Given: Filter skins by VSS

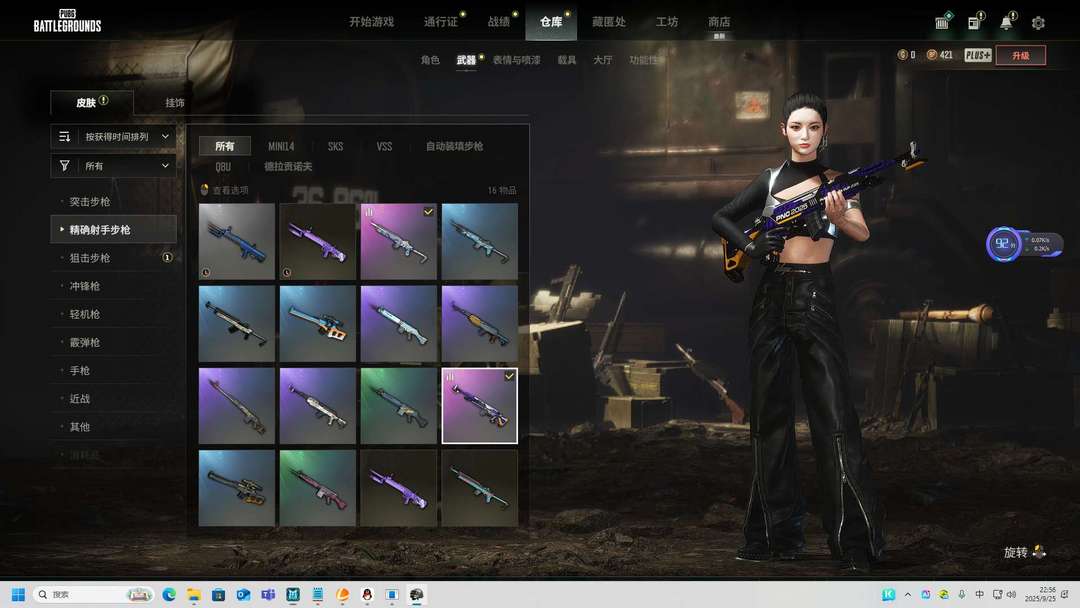Looking at the screenshot, I should 384,146.
